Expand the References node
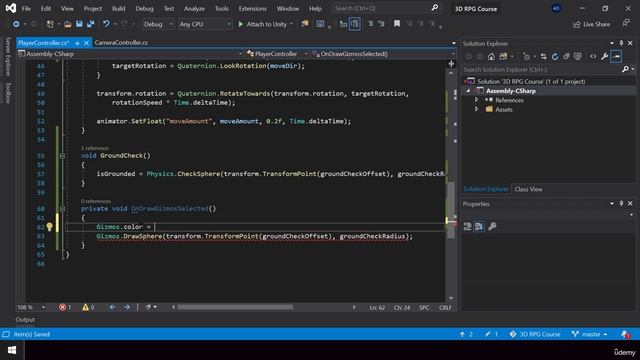Image resolution: width=640 pixels, height=360 pixels. [x=476, y=100]
